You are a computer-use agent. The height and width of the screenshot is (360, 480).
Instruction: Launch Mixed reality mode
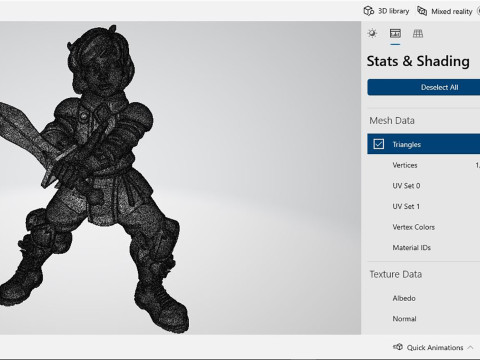coord(445,11)
